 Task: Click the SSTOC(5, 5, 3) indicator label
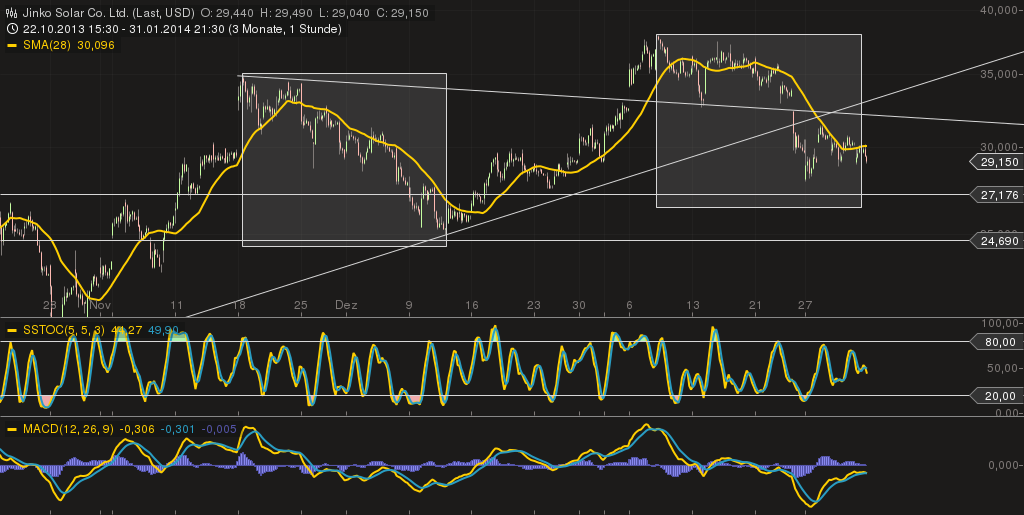point(64,331)
